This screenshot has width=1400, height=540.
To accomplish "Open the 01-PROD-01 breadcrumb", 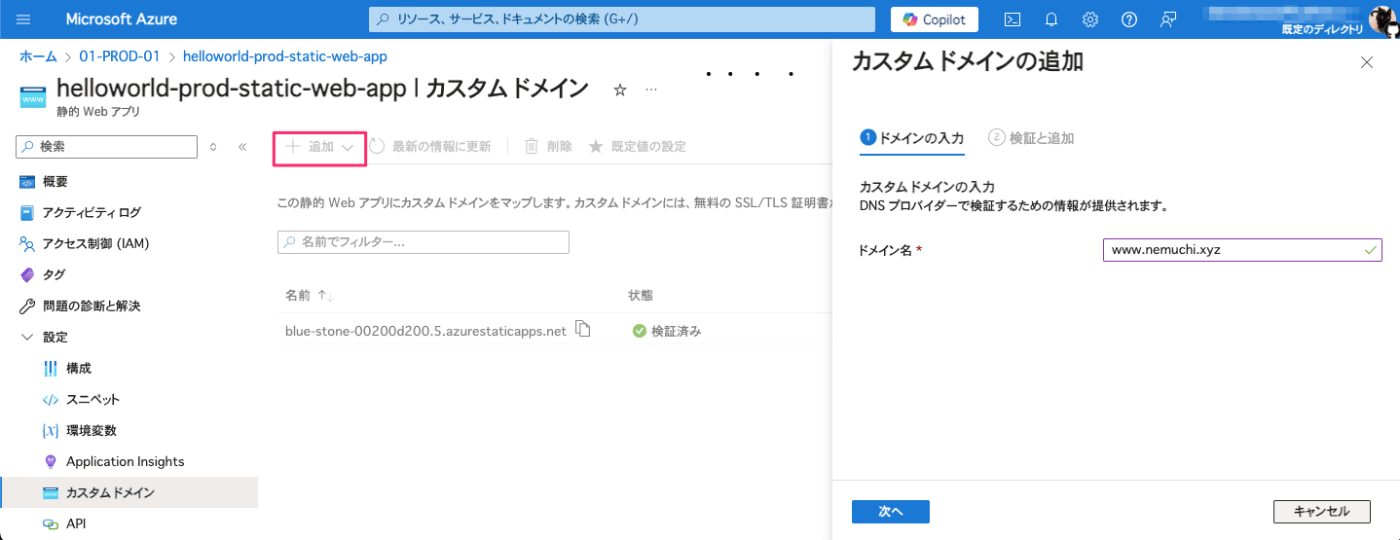I will (120, 56).
